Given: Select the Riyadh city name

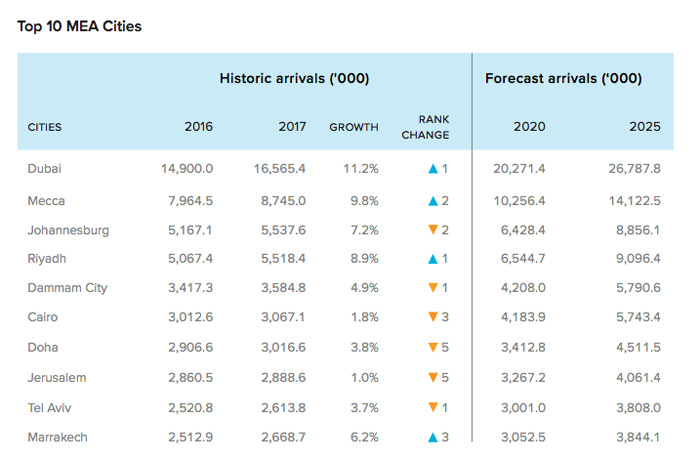Looking at the screenshot, I should 47,259.
